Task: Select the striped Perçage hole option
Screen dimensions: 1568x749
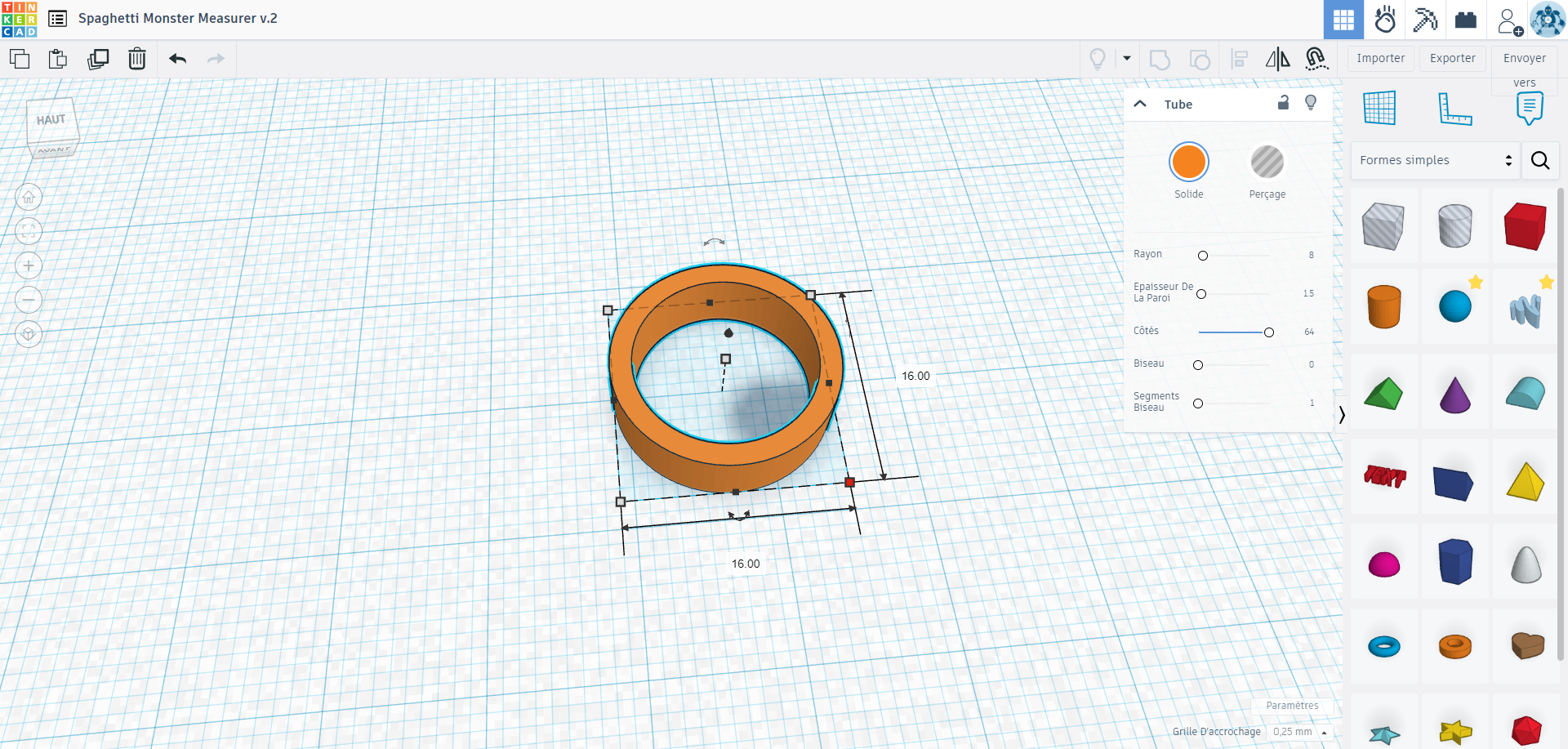Action: coord(1267,162)
